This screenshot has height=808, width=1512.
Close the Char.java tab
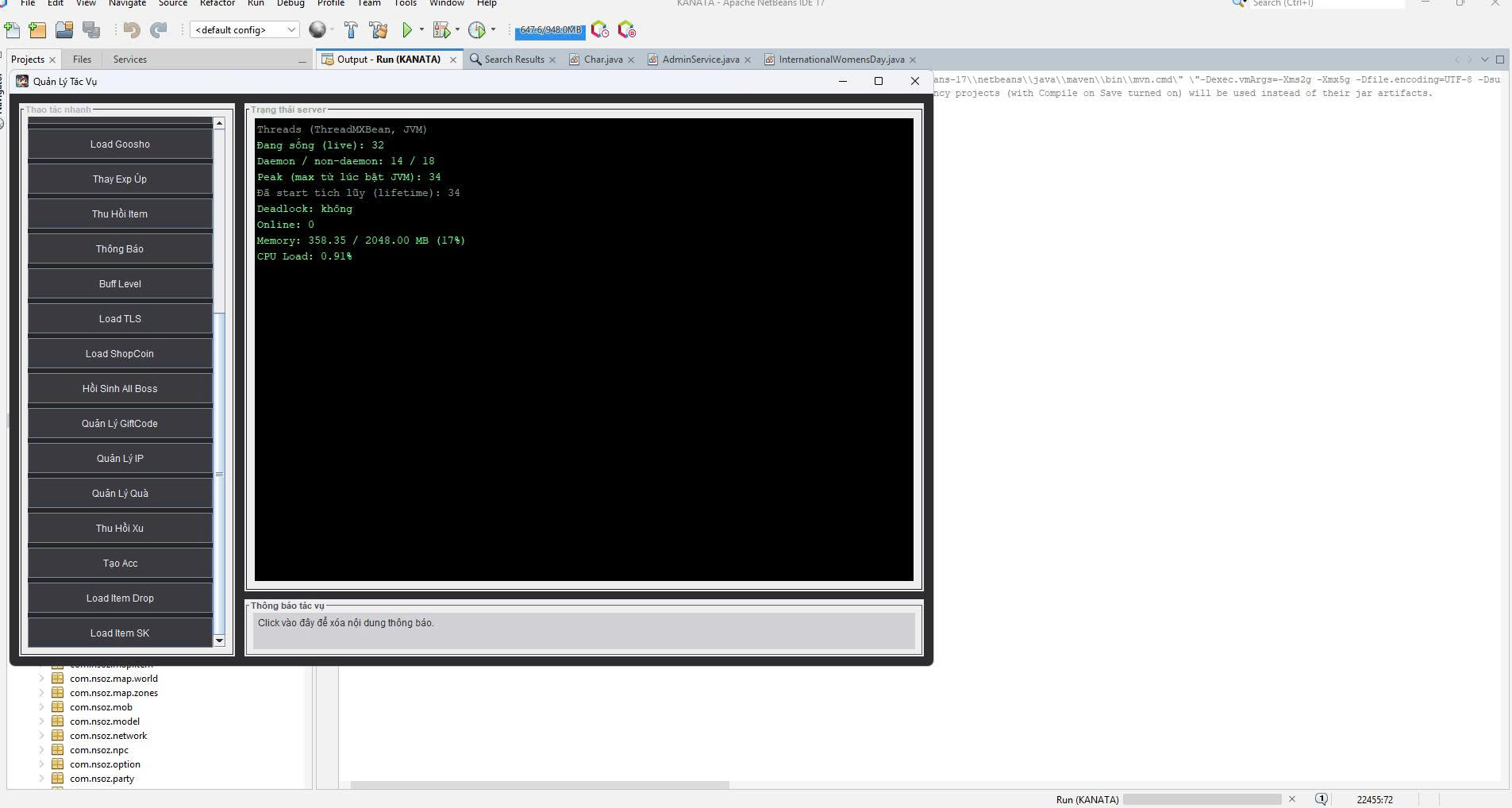click(631, 60)
